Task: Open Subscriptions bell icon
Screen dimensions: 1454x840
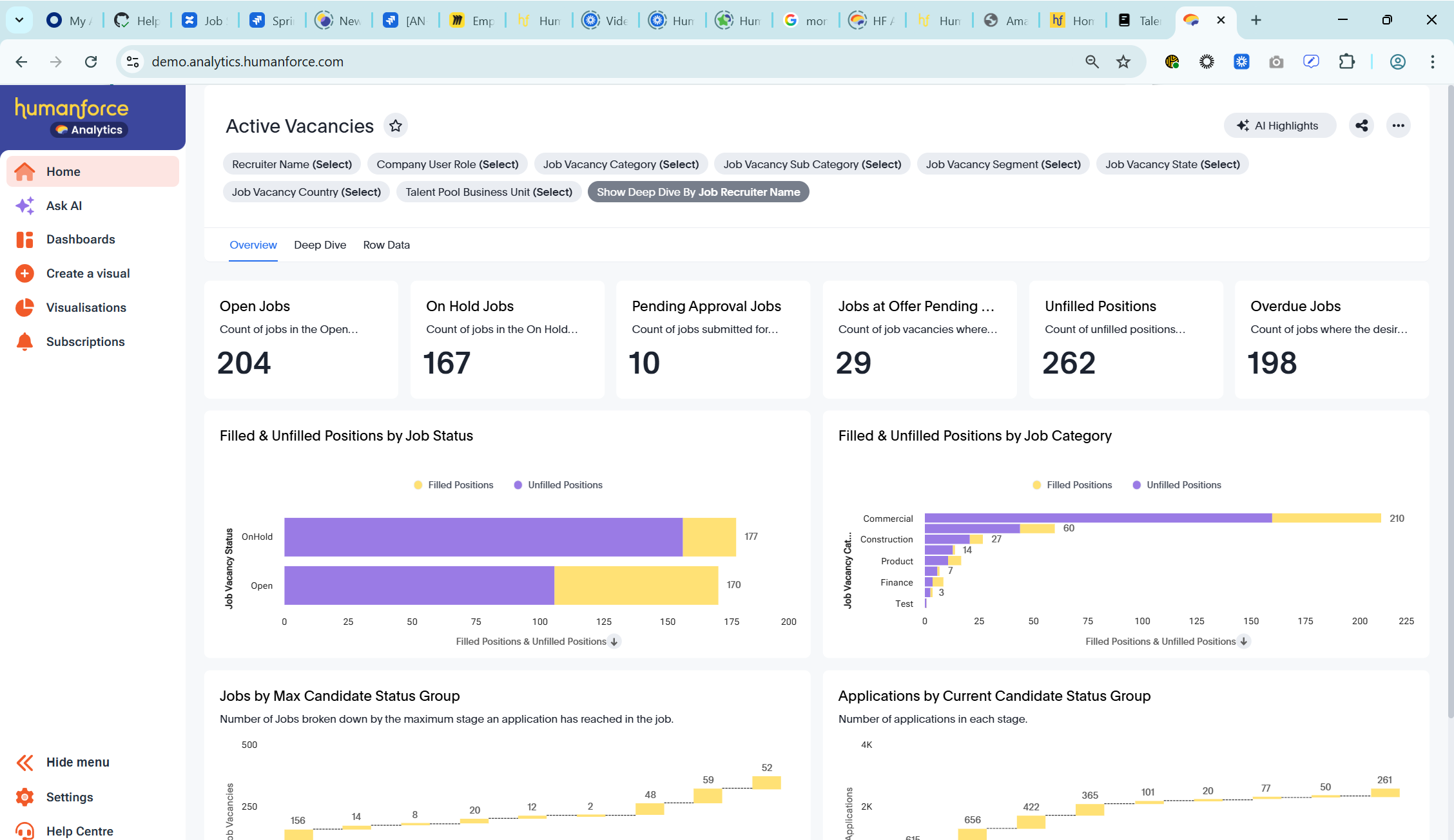Action: (24, 342)
